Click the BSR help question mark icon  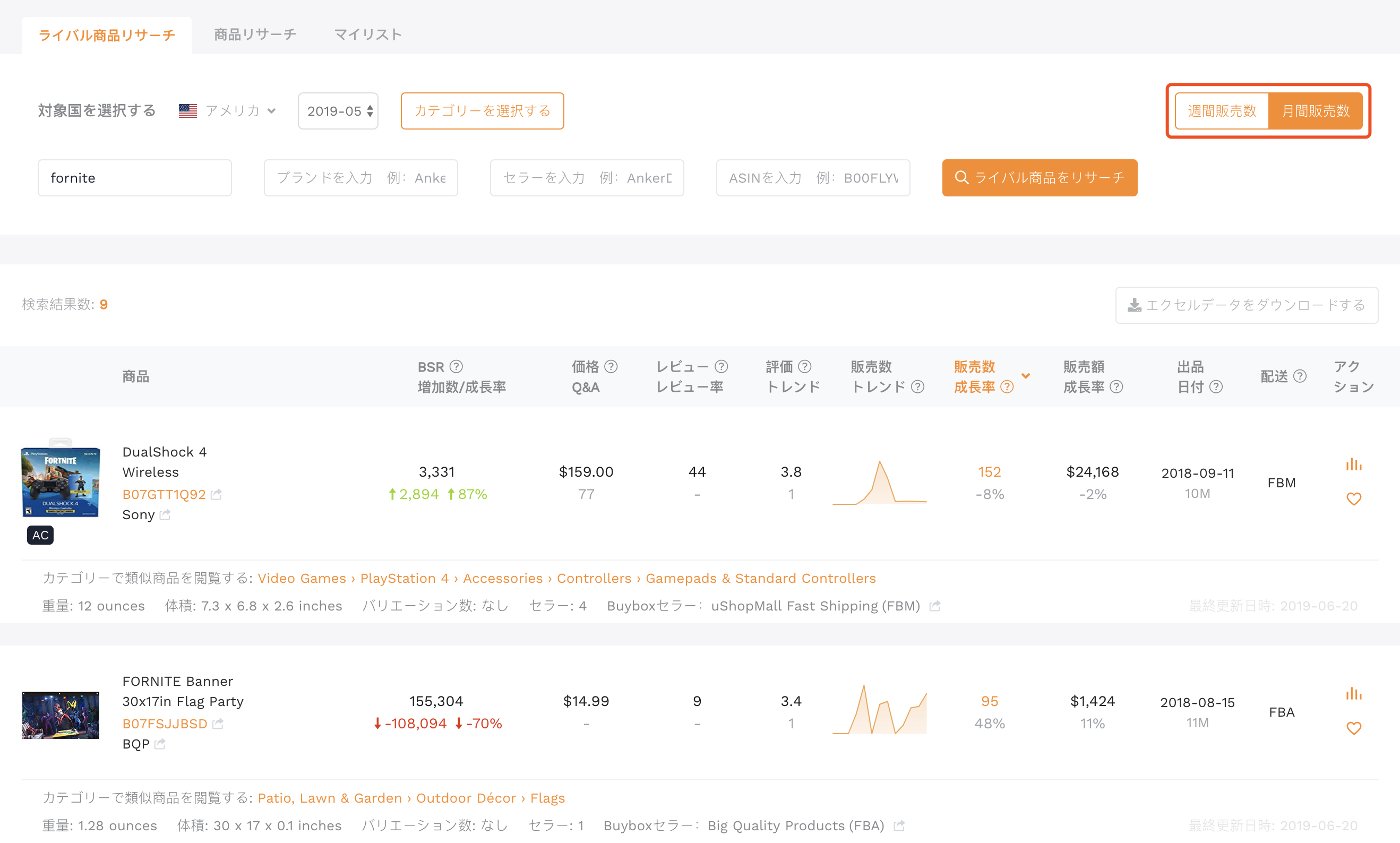pyautogui.click(x=456, y=366)
